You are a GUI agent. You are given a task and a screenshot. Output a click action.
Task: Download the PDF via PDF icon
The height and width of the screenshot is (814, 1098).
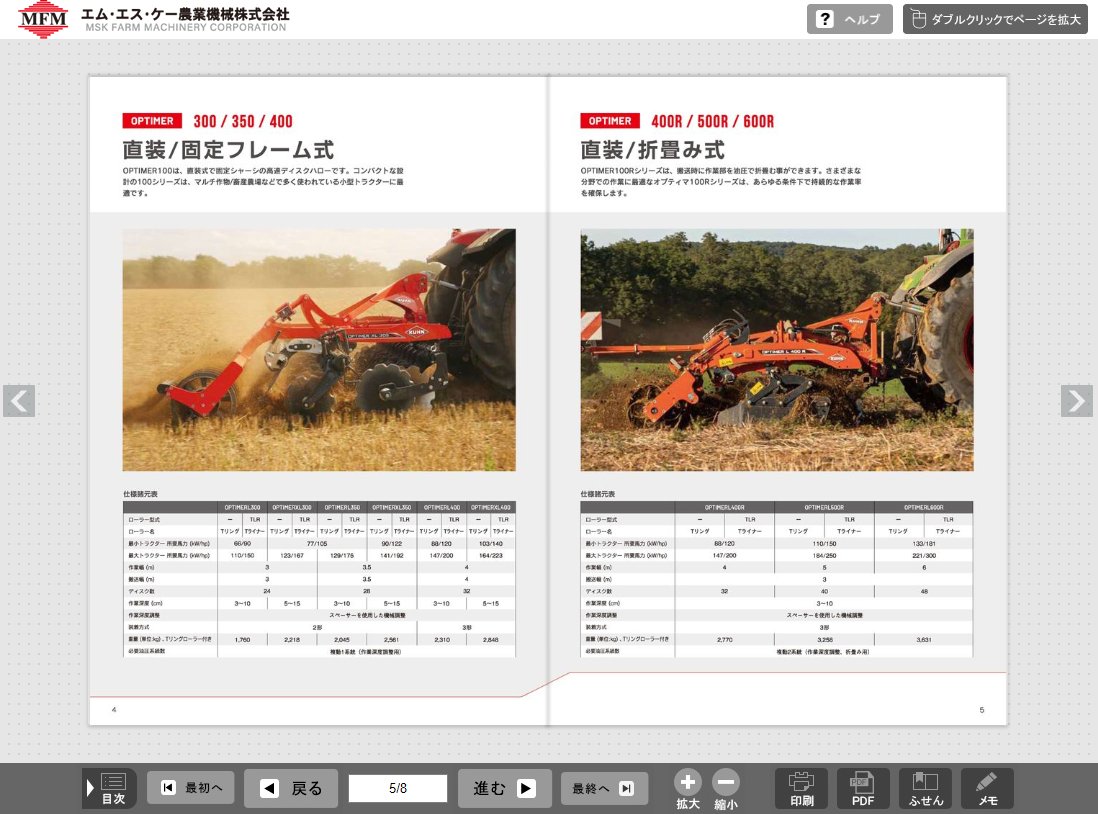pyautogui.click(x=863, y=788)
